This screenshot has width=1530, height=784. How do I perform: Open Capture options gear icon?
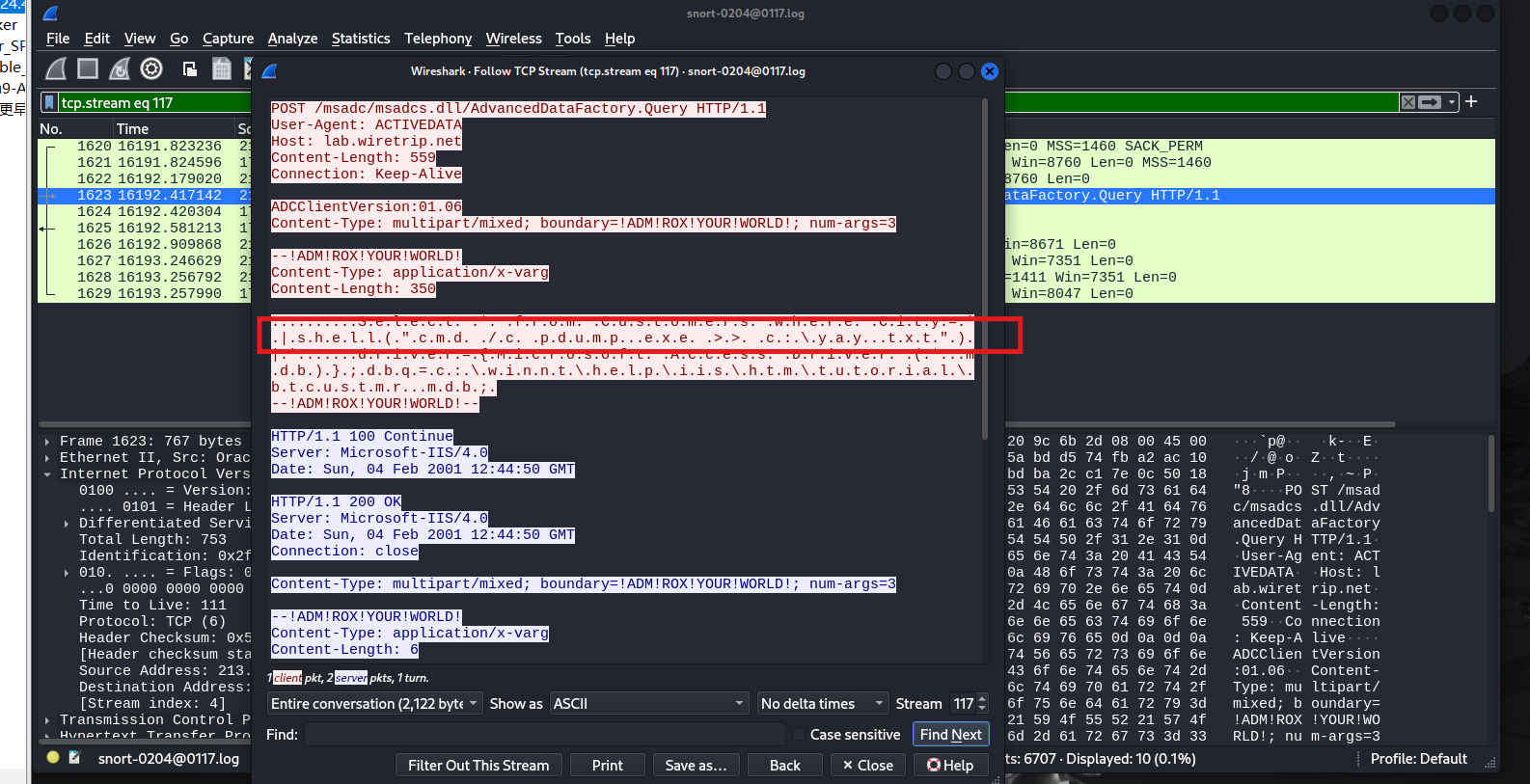pos(151,68)
